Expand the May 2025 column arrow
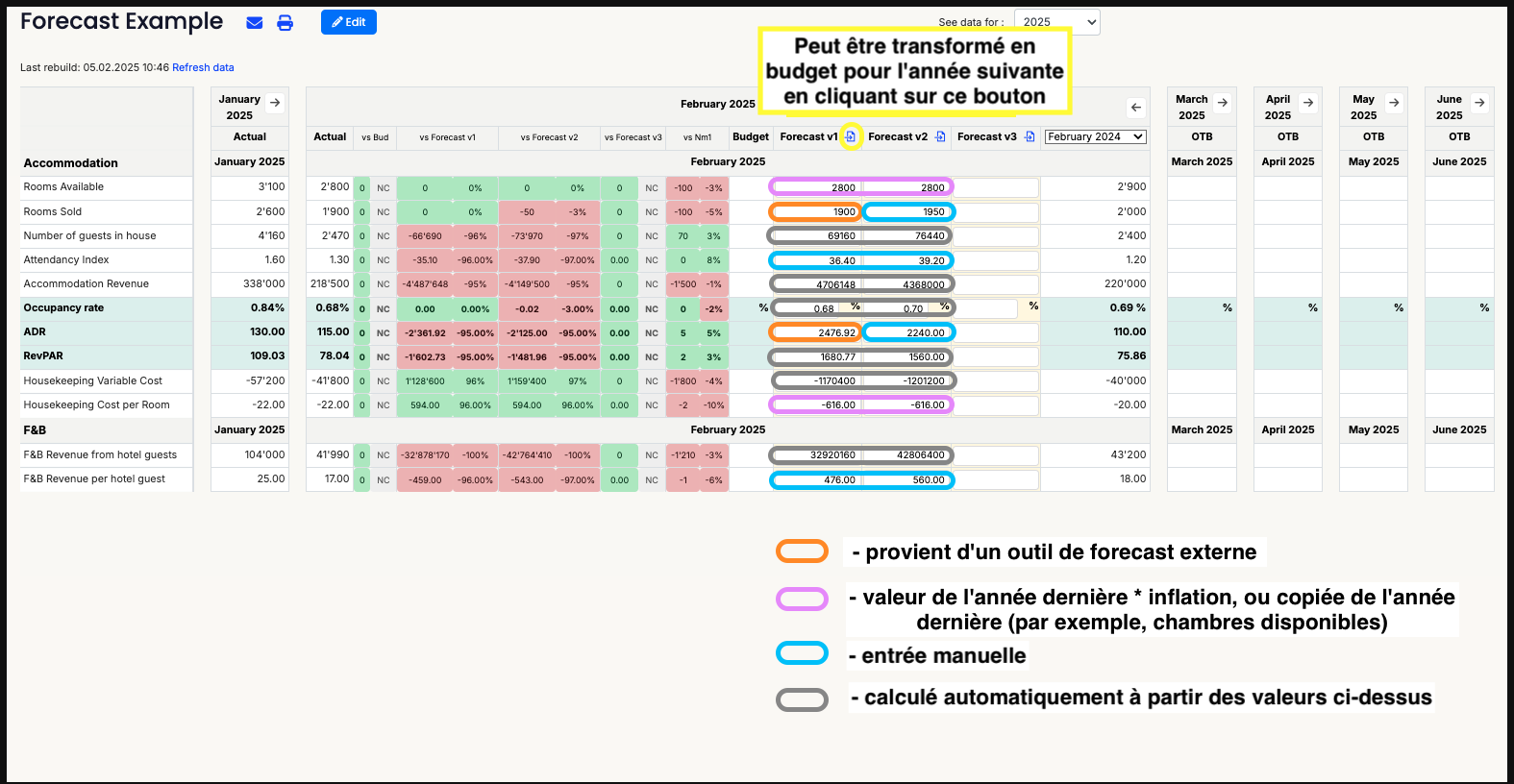1514x784 pixels. point(1394,103)
